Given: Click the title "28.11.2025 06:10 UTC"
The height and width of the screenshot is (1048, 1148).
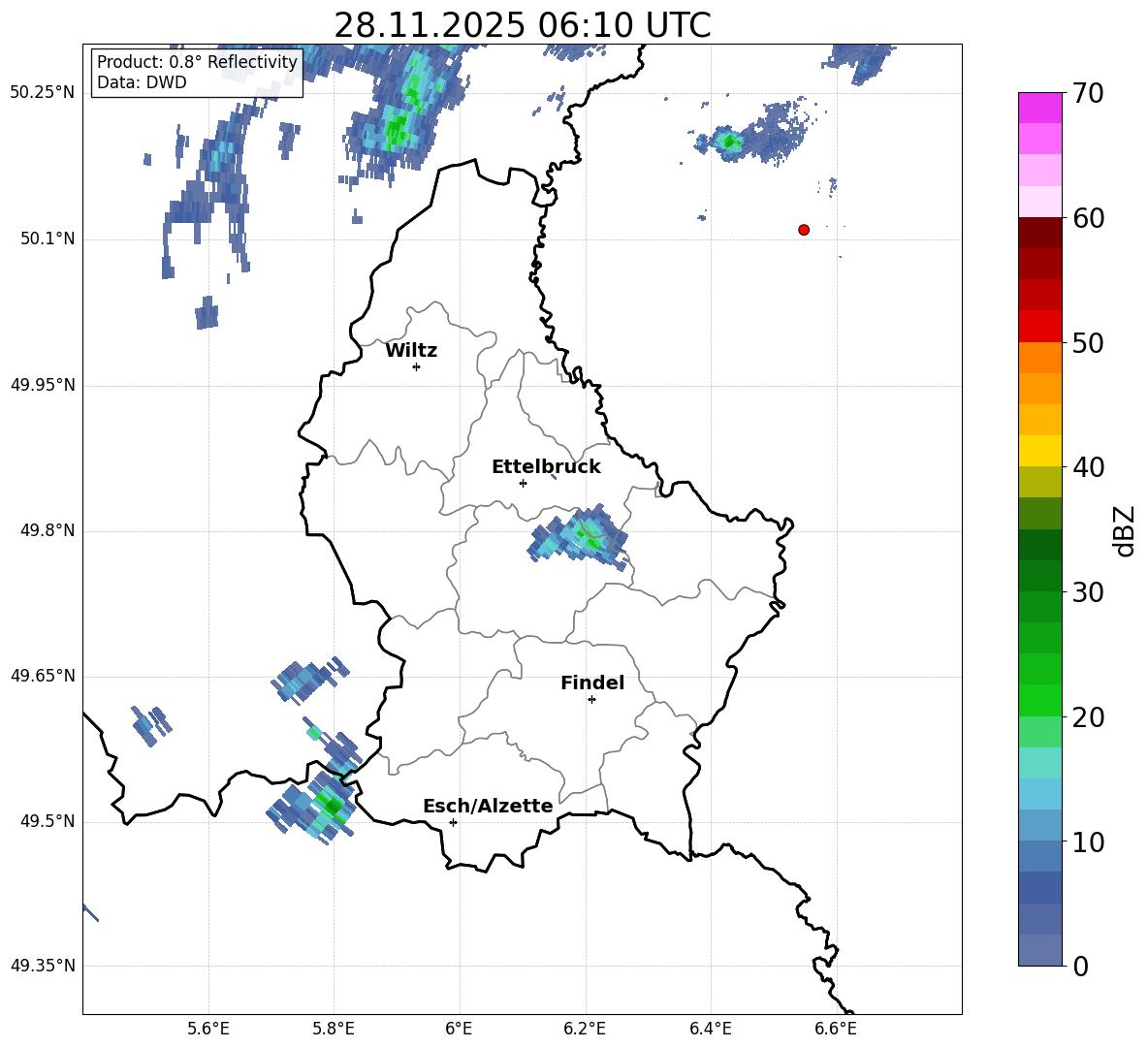Looking at the screenshot, I should [x=522, y=25].
